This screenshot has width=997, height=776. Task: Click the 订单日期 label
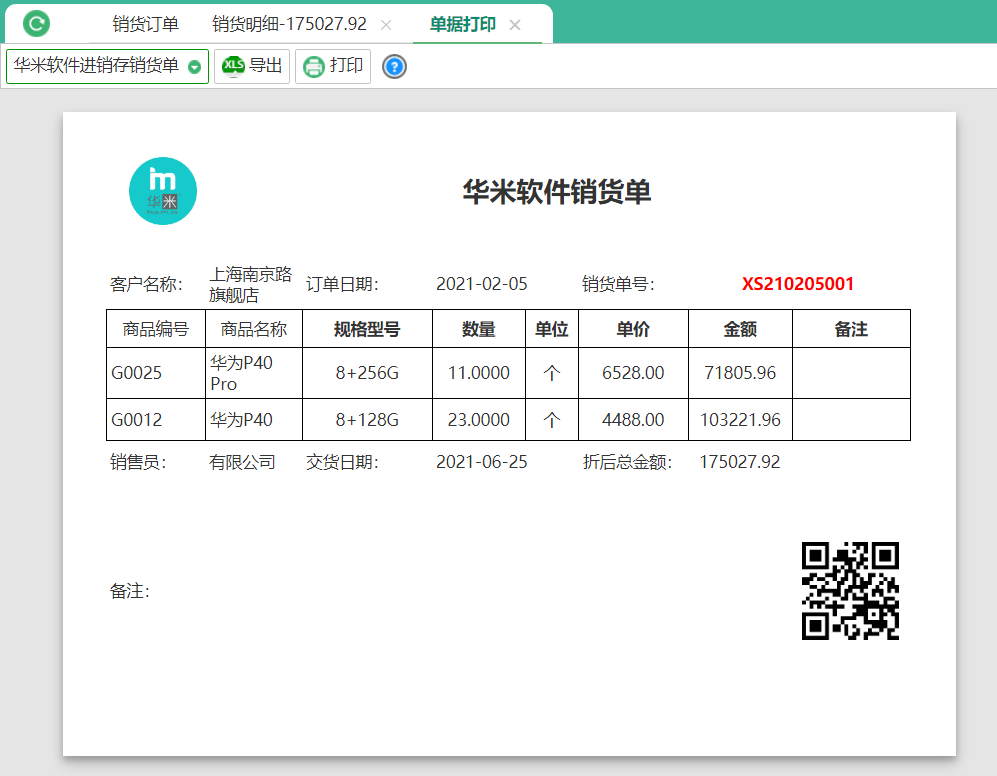pos(342,284)
